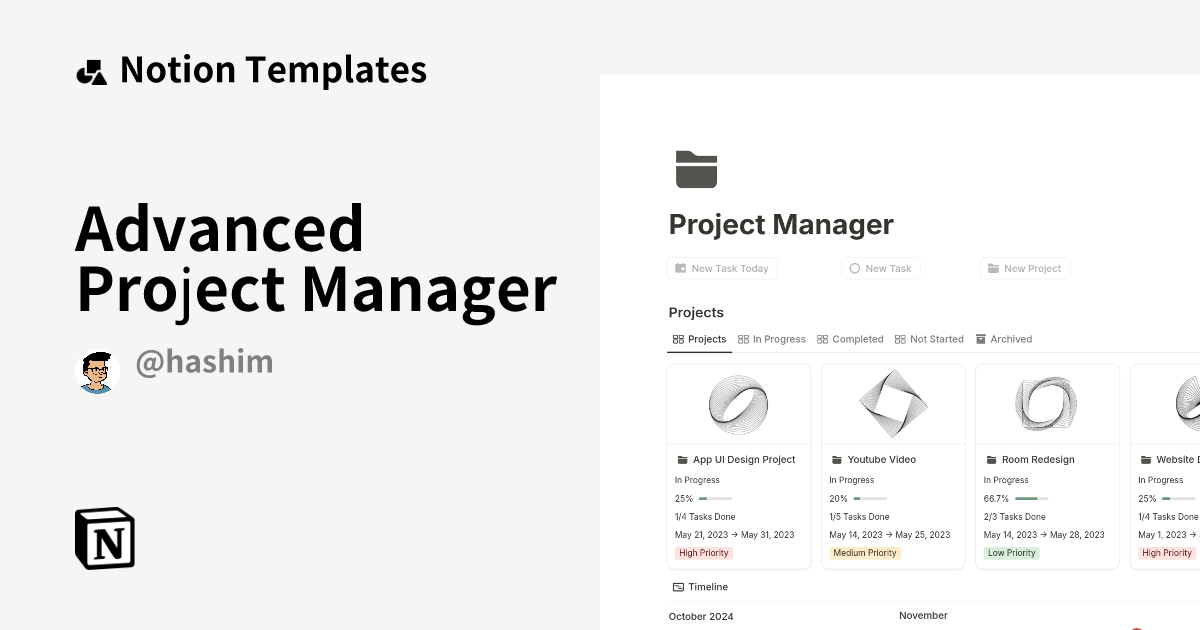Image resolution: width=1200 pixels, height=630 pixels.
Task: Click the Youtube Video spirograph thumbnail
Action: pos(893,404)
